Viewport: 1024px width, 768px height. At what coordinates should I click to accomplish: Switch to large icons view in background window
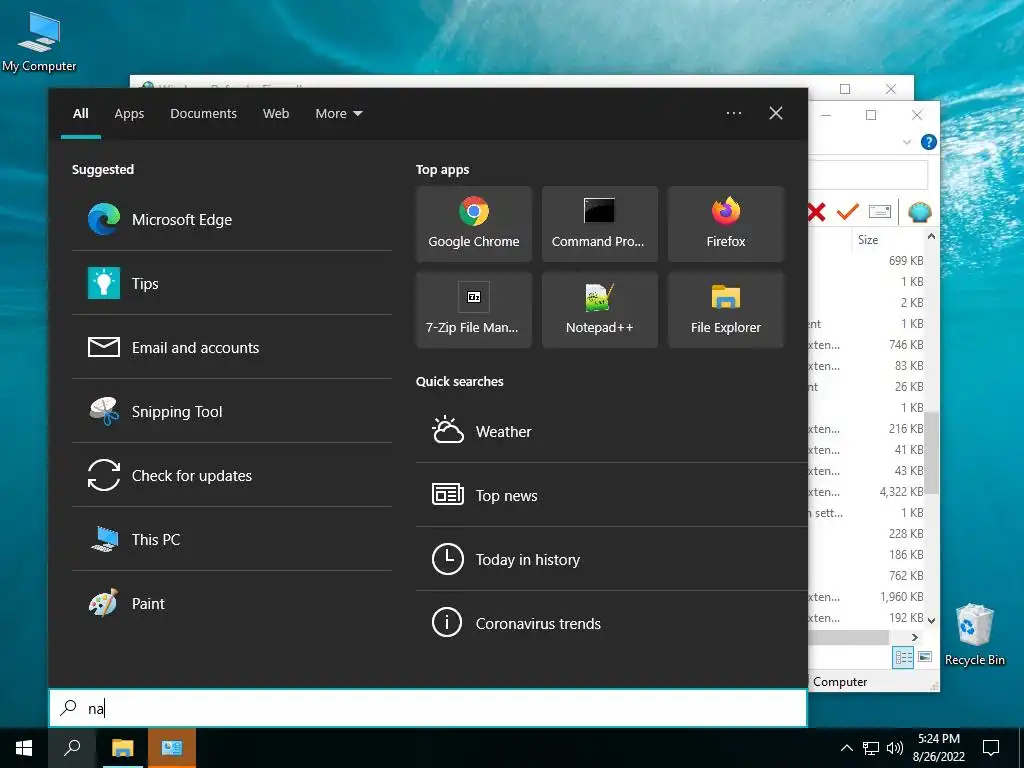925,657
